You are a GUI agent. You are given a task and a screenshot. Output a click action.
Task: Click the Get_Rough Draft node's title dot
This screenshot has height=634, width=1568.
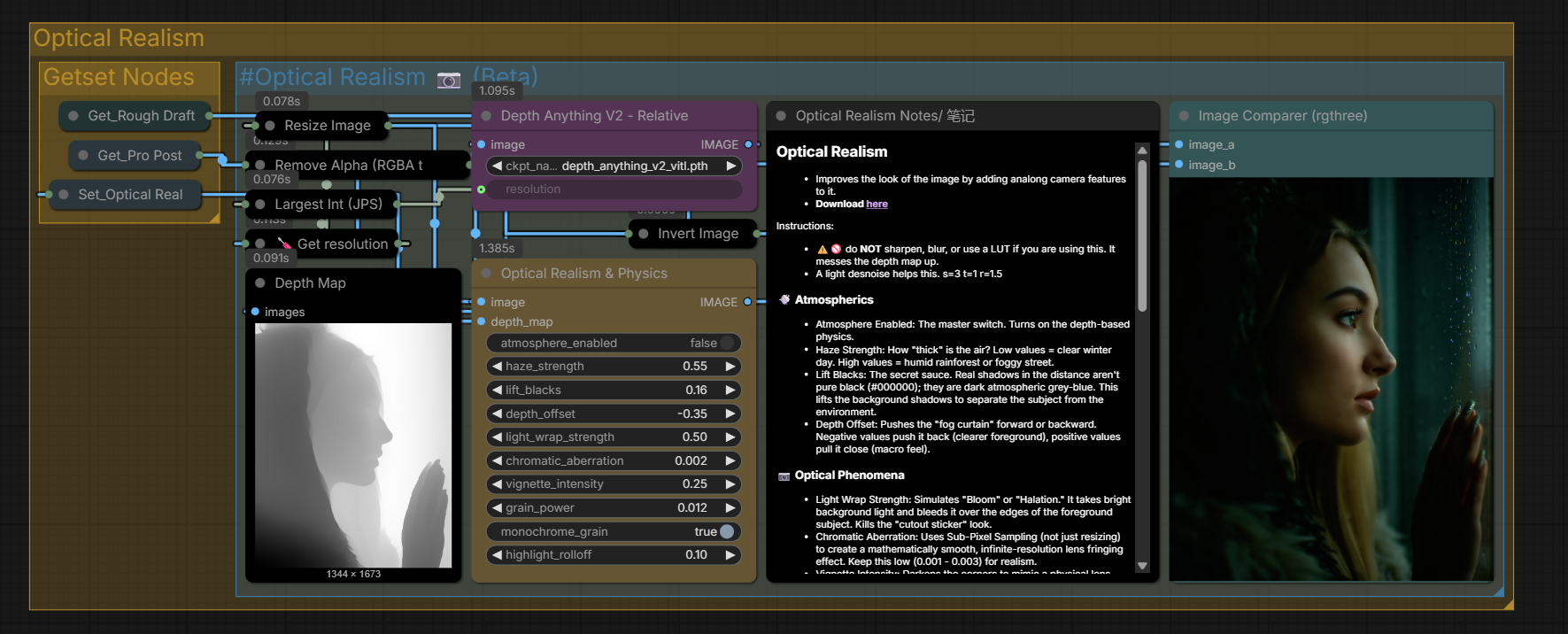click(x=73, y=116)
